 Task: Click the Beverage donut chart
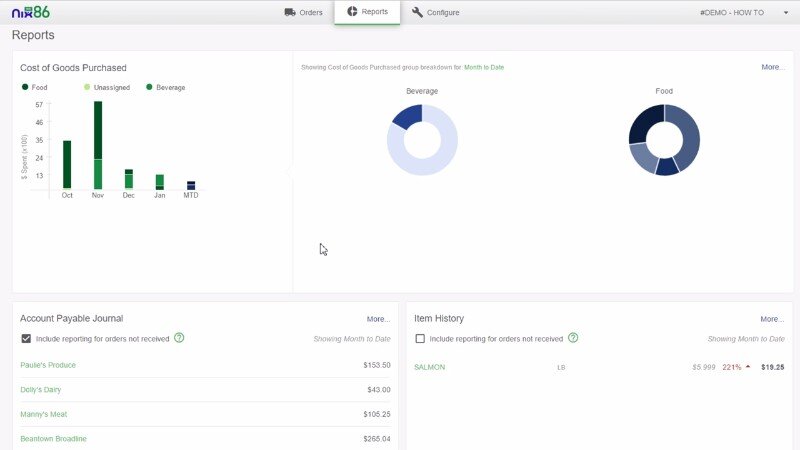coord(422,140)
